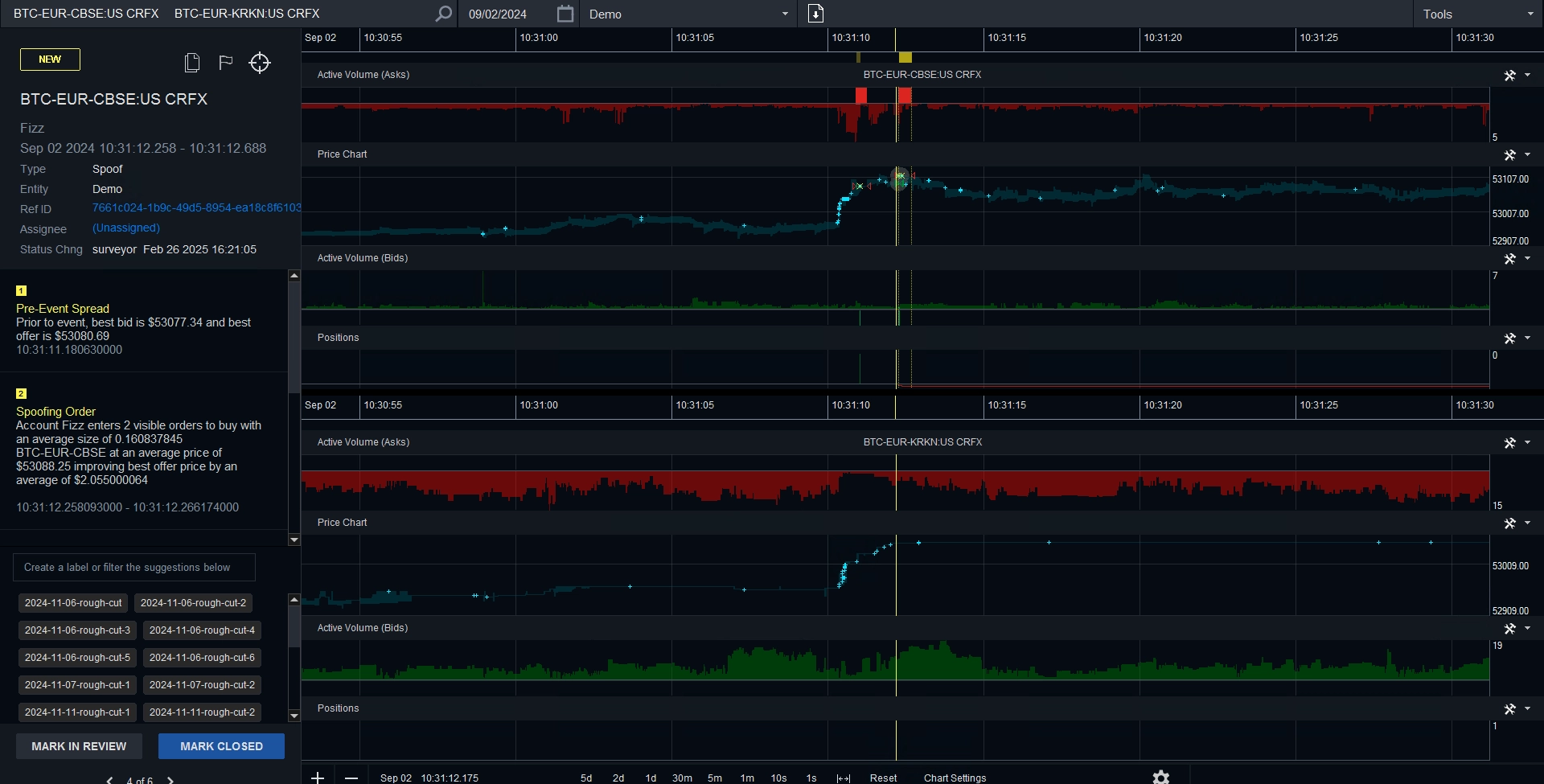The width and height of the screenshot is (1544, 784).
Task: Click the NEW status badge
Action: pos(50,60)
